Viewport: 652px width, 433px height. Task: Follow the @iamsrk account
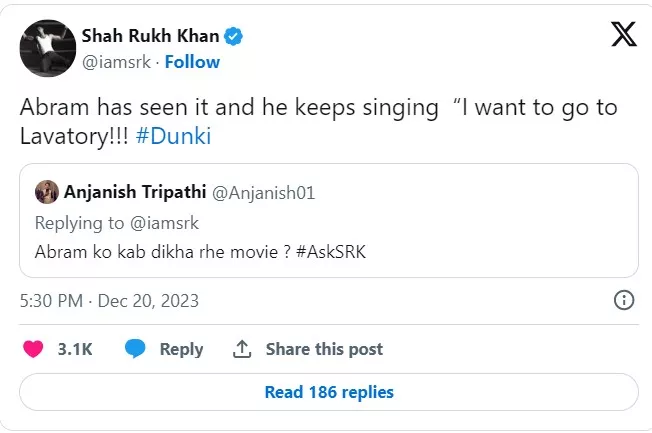[191, 61]
